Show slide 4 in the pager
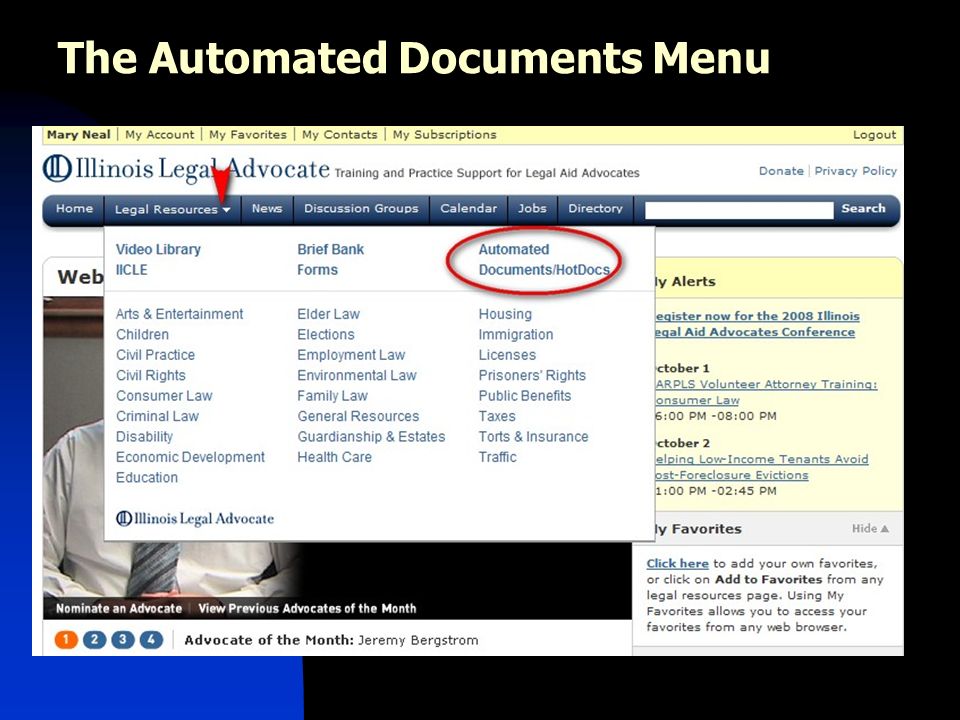 (151, 640)
